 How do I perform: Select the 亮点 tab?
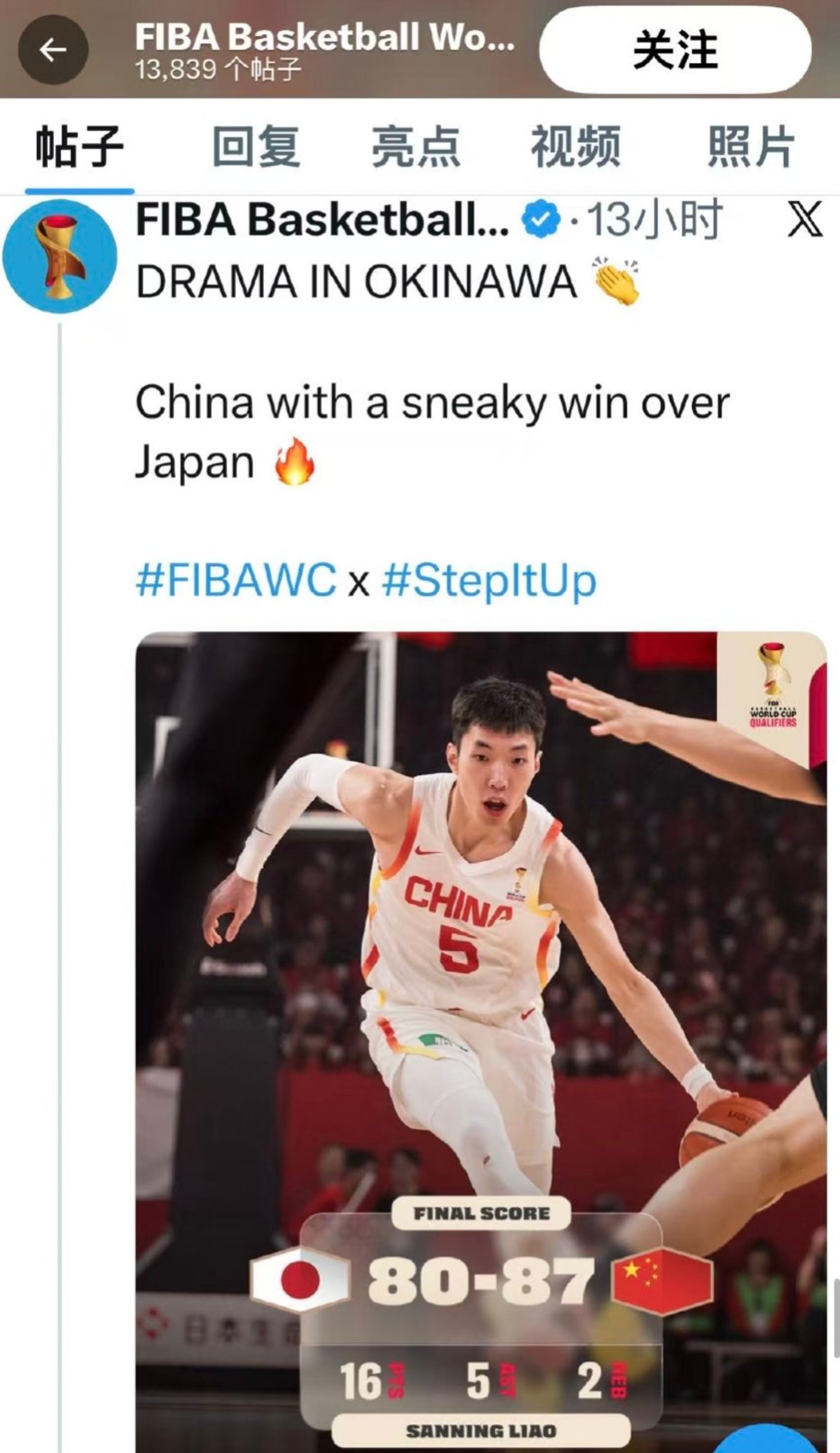415,147
